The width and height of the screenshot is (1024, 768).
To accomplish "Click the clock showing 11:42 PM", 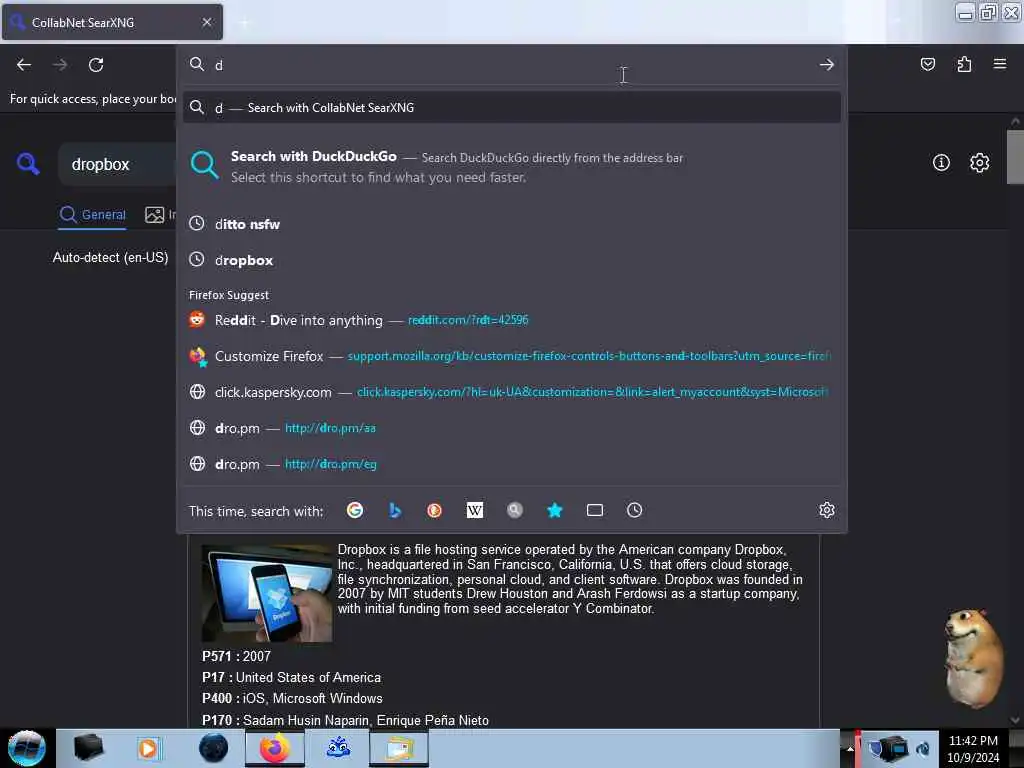I will coord(972,741).
